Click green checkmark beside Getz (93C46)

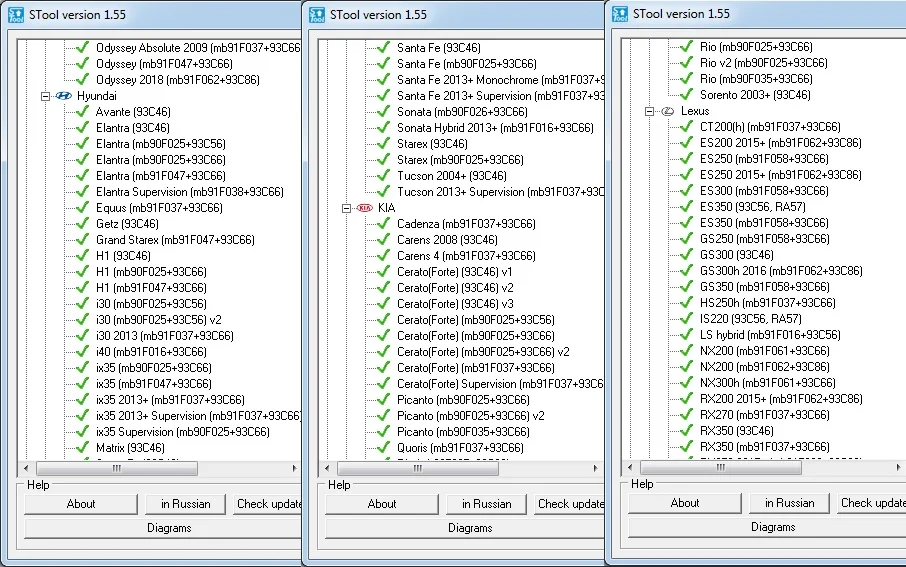click(83, 224)
